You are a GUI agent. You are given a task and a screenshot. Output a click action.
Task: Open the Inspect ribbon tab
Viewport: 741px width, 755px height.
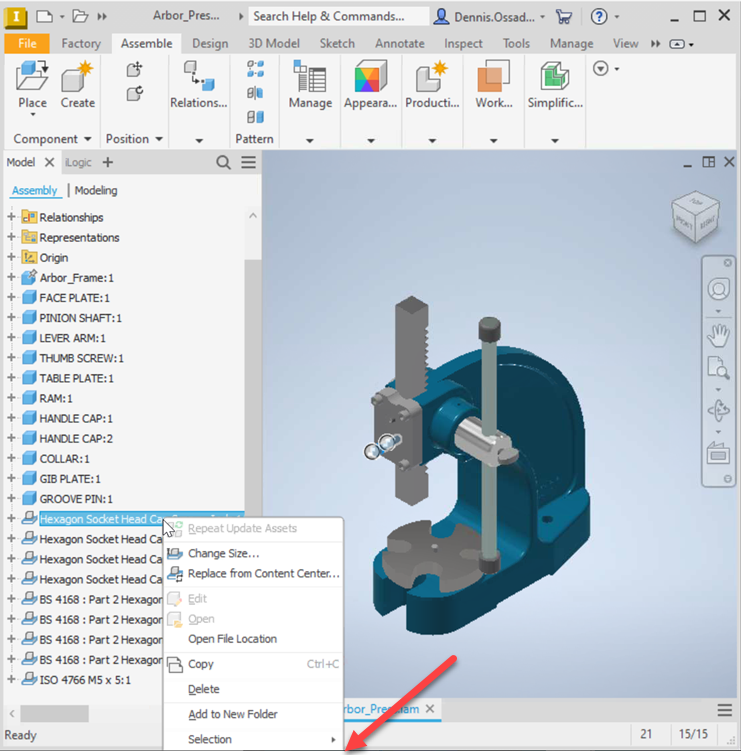(x=463, y=44)
